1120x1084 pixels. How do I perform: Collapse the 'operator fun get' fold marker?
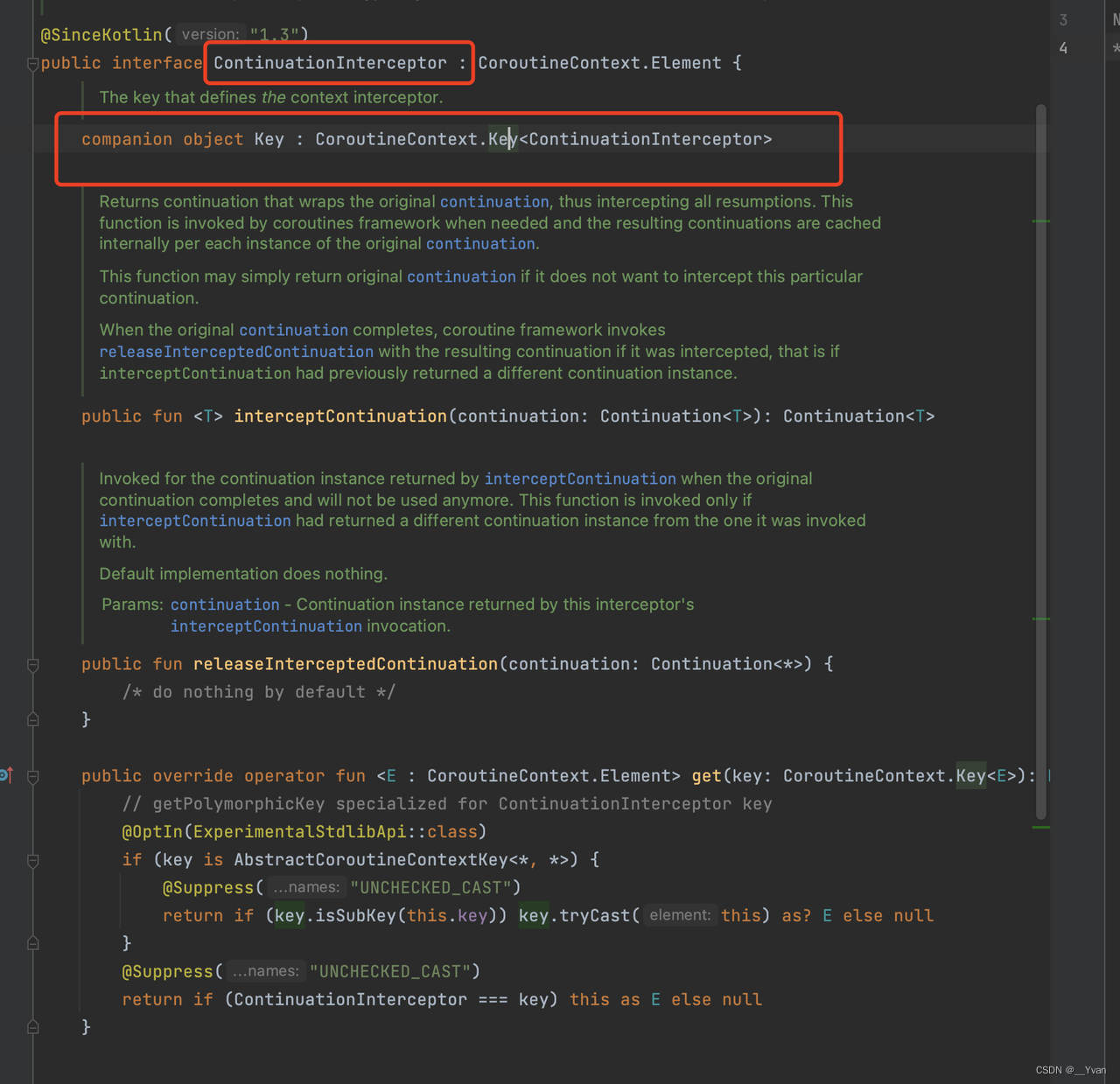[32, 777]
